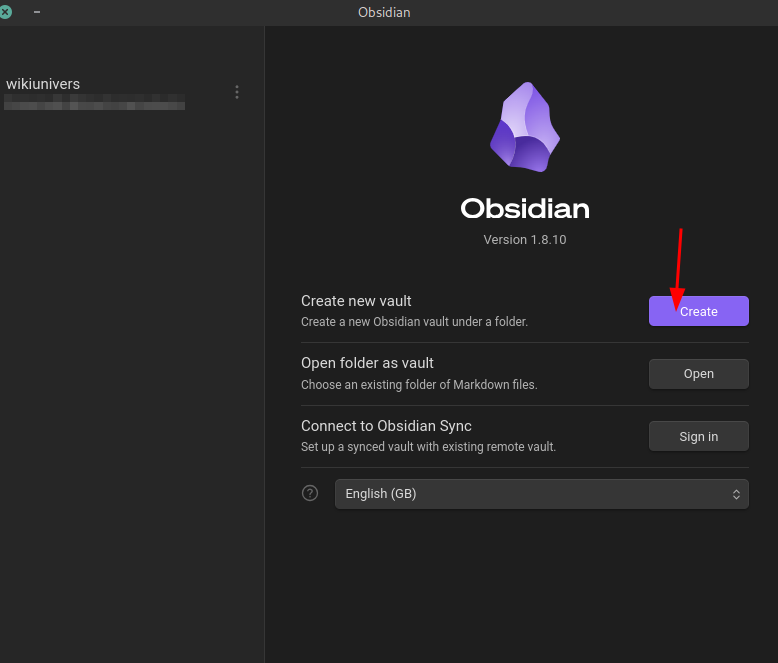Image resolution: width=778 pixels, height=663 pixels.
Task: Open the English (GB) language dropdown
Action: coord(540,494)
